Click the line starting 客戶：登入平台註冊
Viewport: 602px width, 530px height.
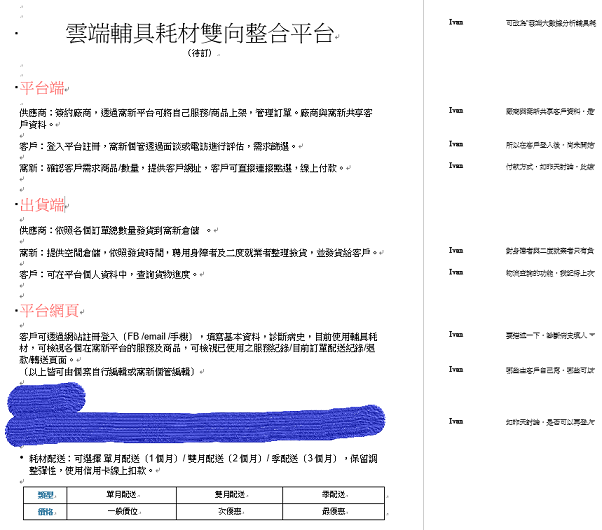pos(158,146)
